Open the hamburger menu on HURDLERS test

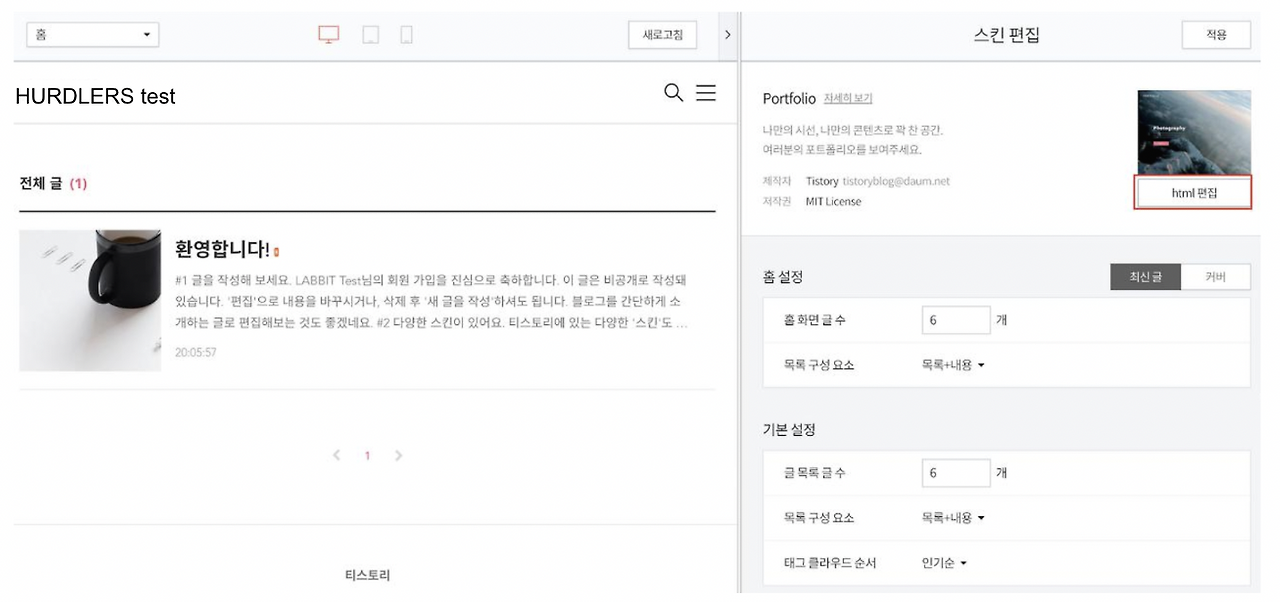pyautogui.click(x=706, y=92)
